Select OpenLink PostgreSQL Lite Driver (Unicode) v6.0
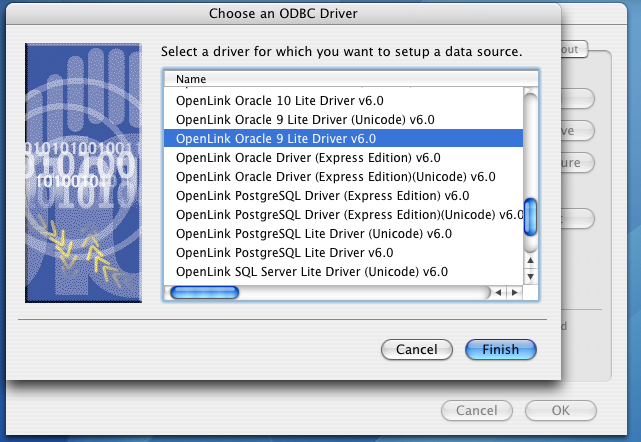641x442 pixels. [x=343, y=234]
